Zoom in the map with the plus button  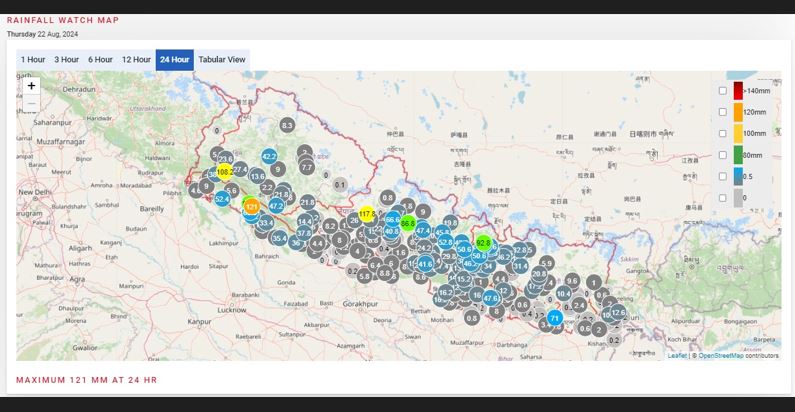tap(31, 86)
